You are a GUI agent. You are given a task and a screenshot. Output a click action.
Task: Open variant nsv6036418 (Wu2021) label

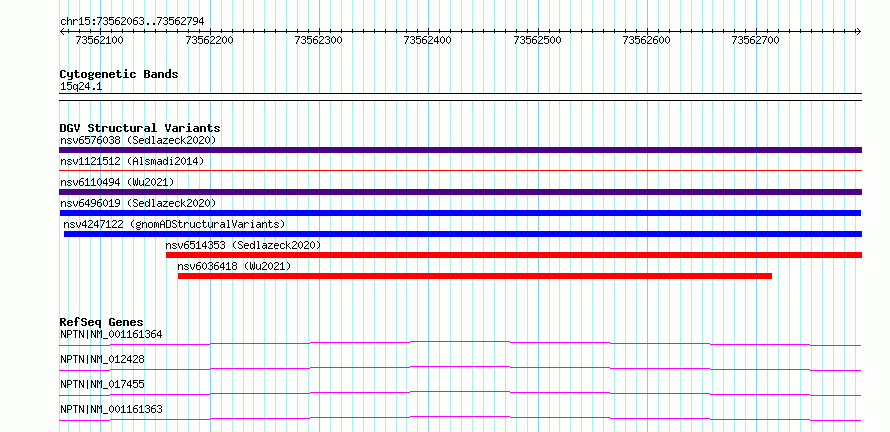(x=234, y=266)
